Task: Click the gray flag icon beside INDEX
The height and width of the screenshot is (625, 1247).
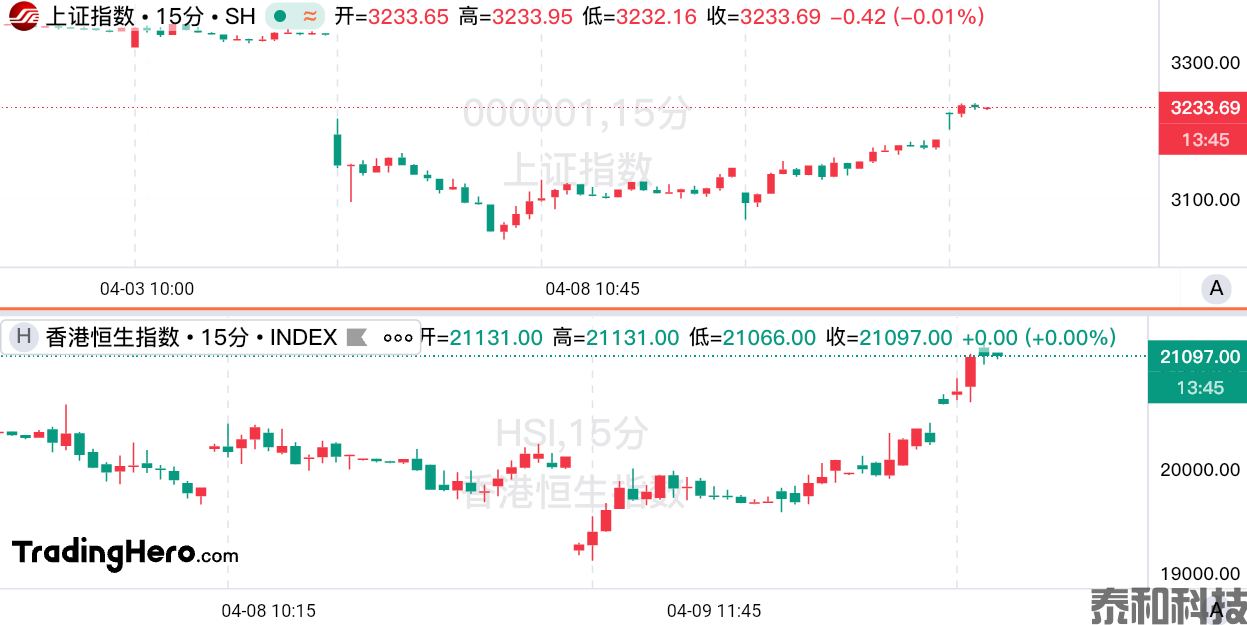Action: pos(357,338)
